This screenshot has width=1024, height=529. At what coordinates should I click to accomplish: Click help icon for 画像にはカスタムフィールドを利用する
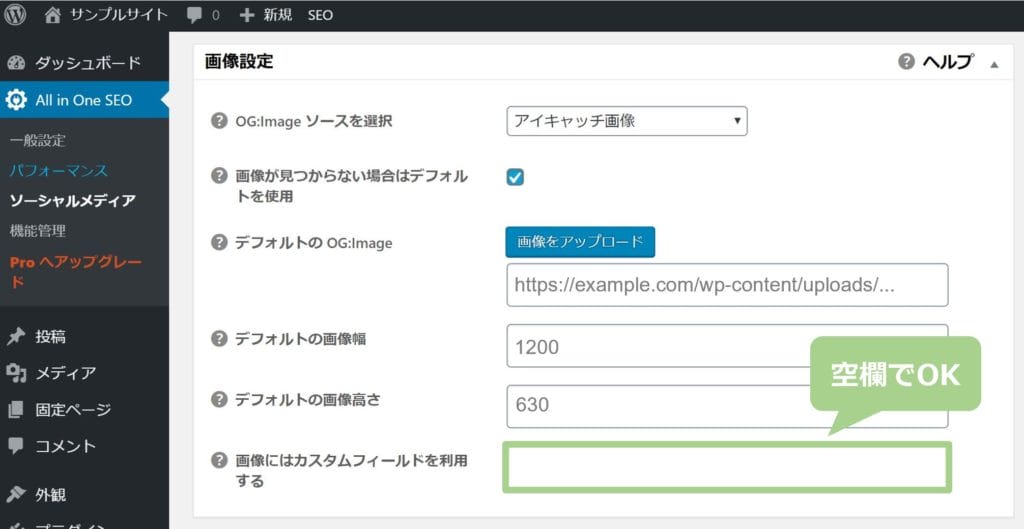219,460
